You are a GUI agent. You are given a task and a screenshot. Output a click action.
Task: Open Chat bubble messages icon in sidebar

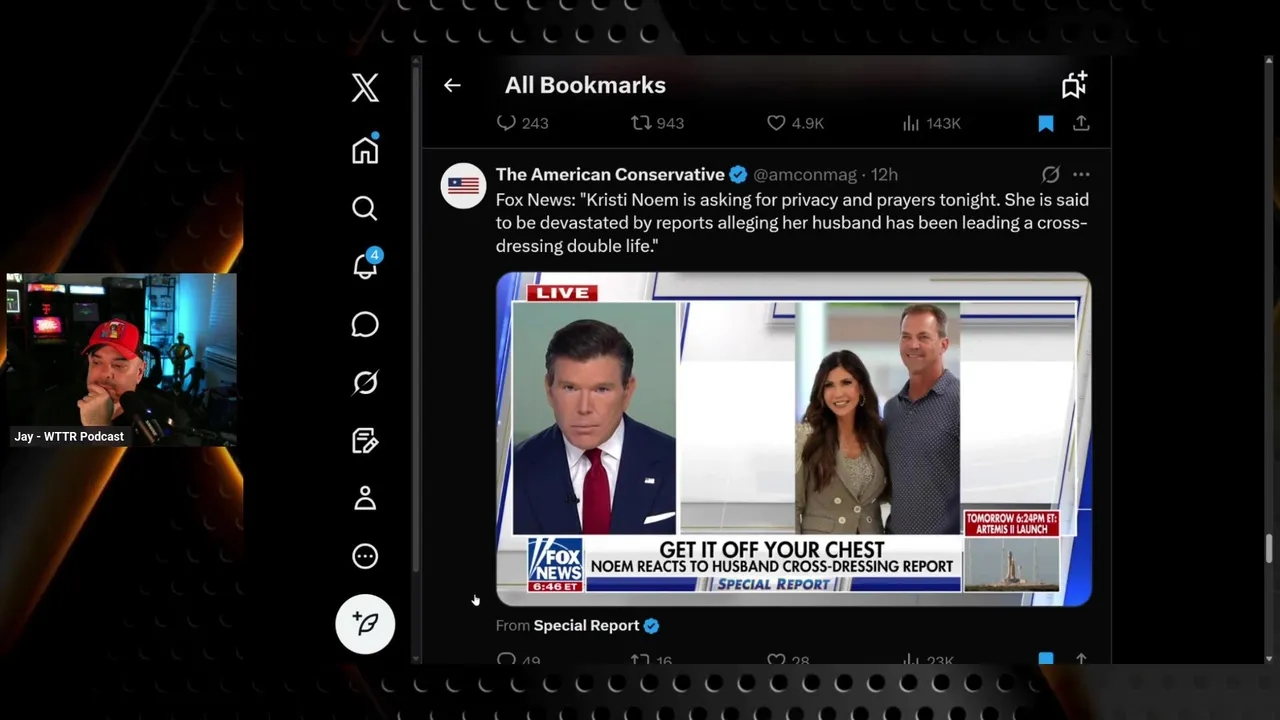(365, 324)
